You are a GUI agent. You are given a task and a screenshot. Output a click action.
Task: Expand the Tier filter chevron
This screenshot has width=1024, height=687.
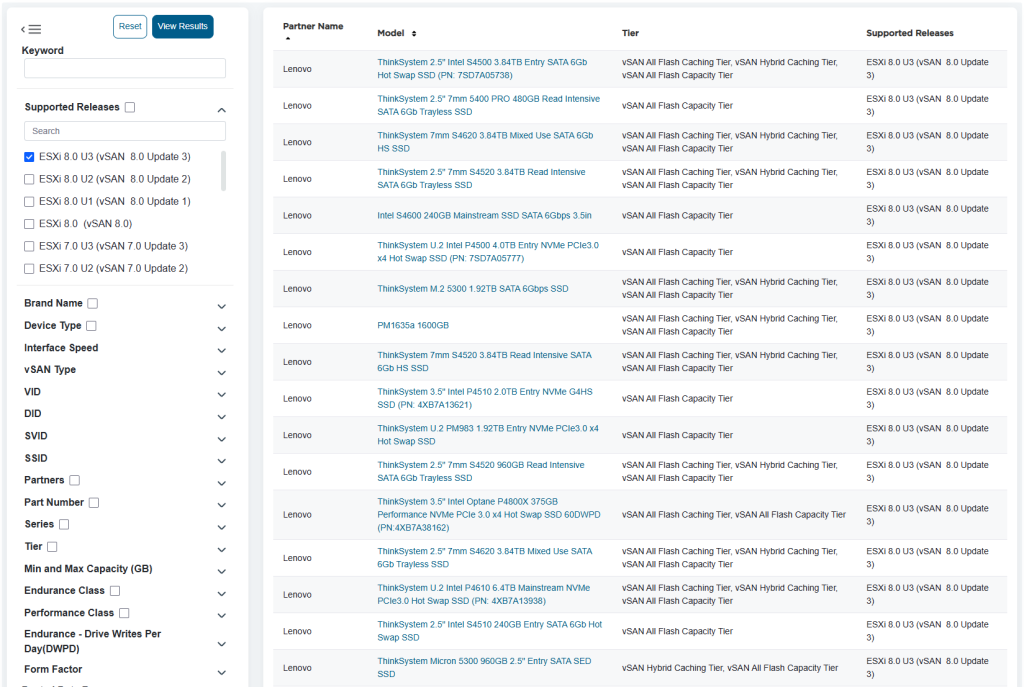pos(222,549)
